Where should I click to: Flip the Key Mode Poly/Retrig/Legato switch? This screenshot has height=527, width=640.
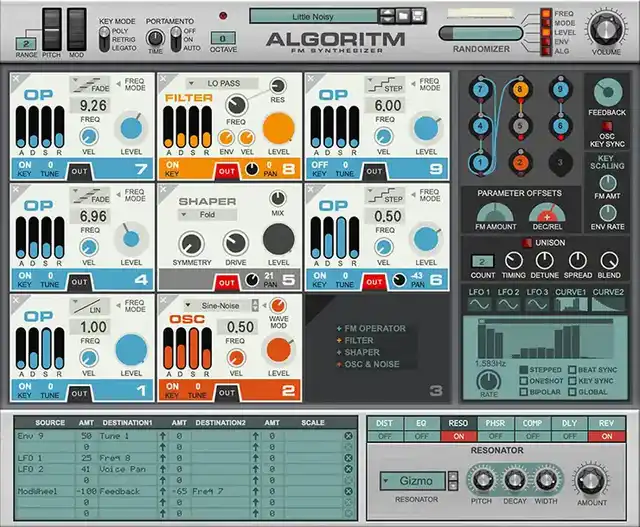point(104,39)
